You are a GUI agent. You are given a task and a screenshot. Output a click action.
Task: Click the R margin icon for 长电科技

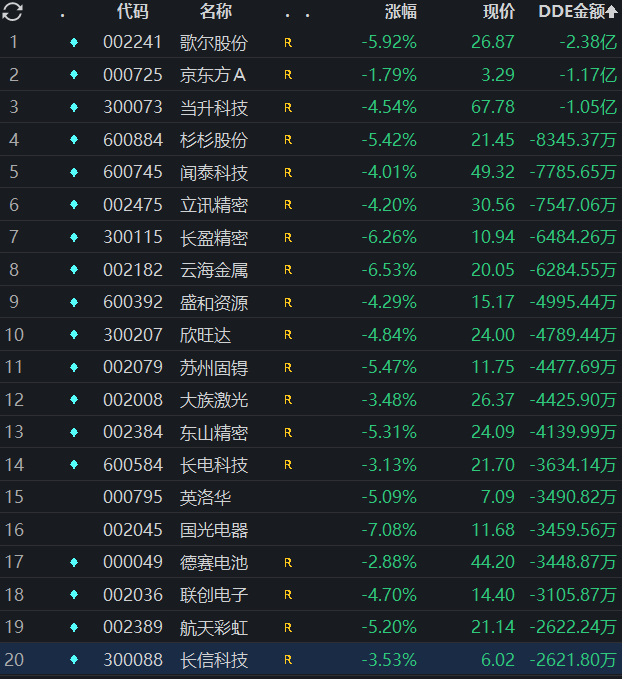coord(288,465)
